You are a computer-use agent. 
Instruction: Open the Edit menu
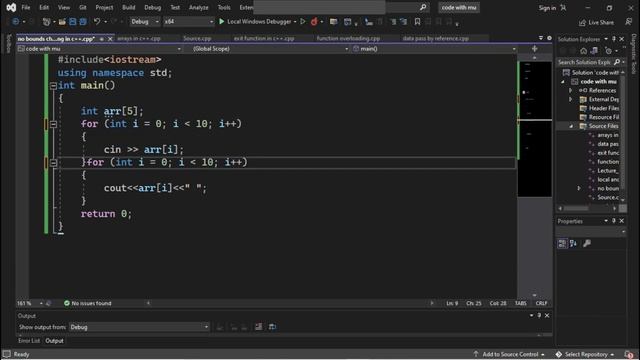(44, 7)
